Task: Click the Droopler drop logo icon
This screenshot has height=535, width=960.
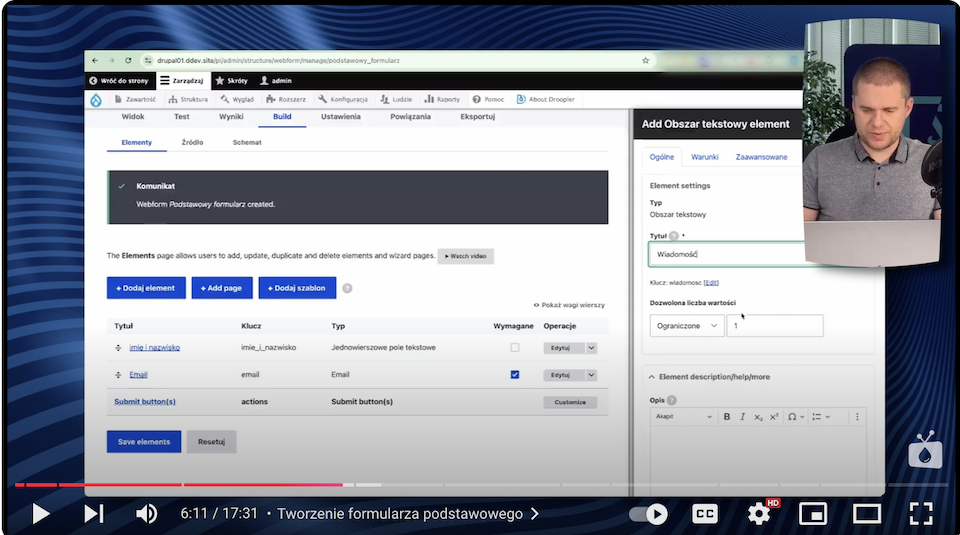Action: click(x=96, y=100)
